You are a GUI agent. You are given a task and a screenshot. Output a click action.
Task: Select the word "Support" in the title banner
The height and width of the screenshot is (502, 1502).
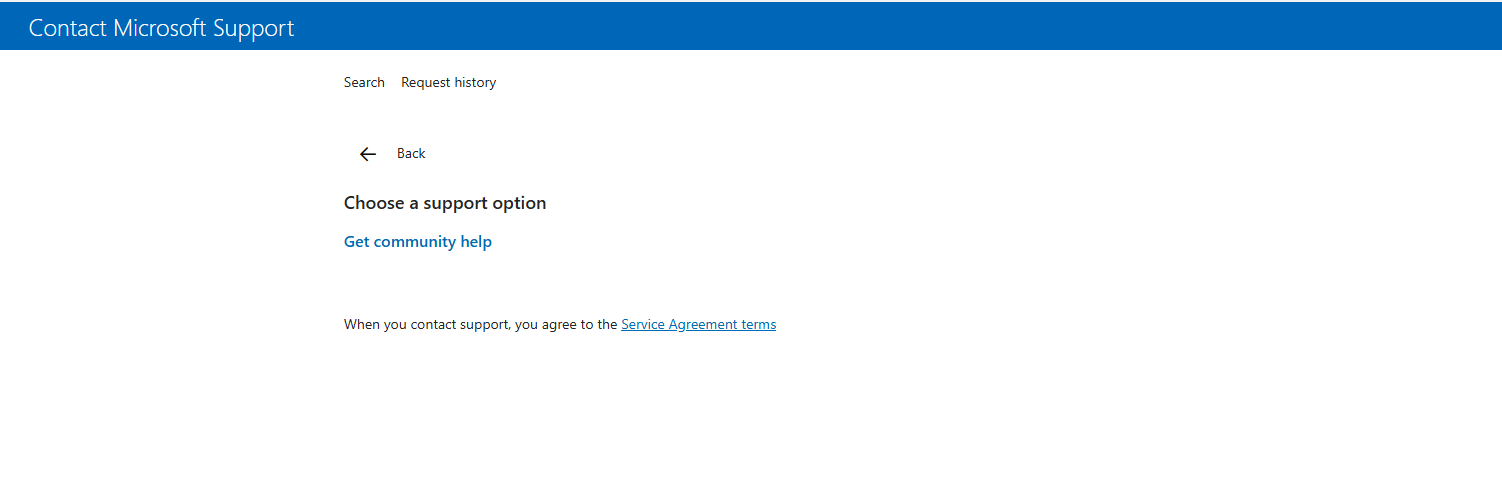click(x=254, y=28)
